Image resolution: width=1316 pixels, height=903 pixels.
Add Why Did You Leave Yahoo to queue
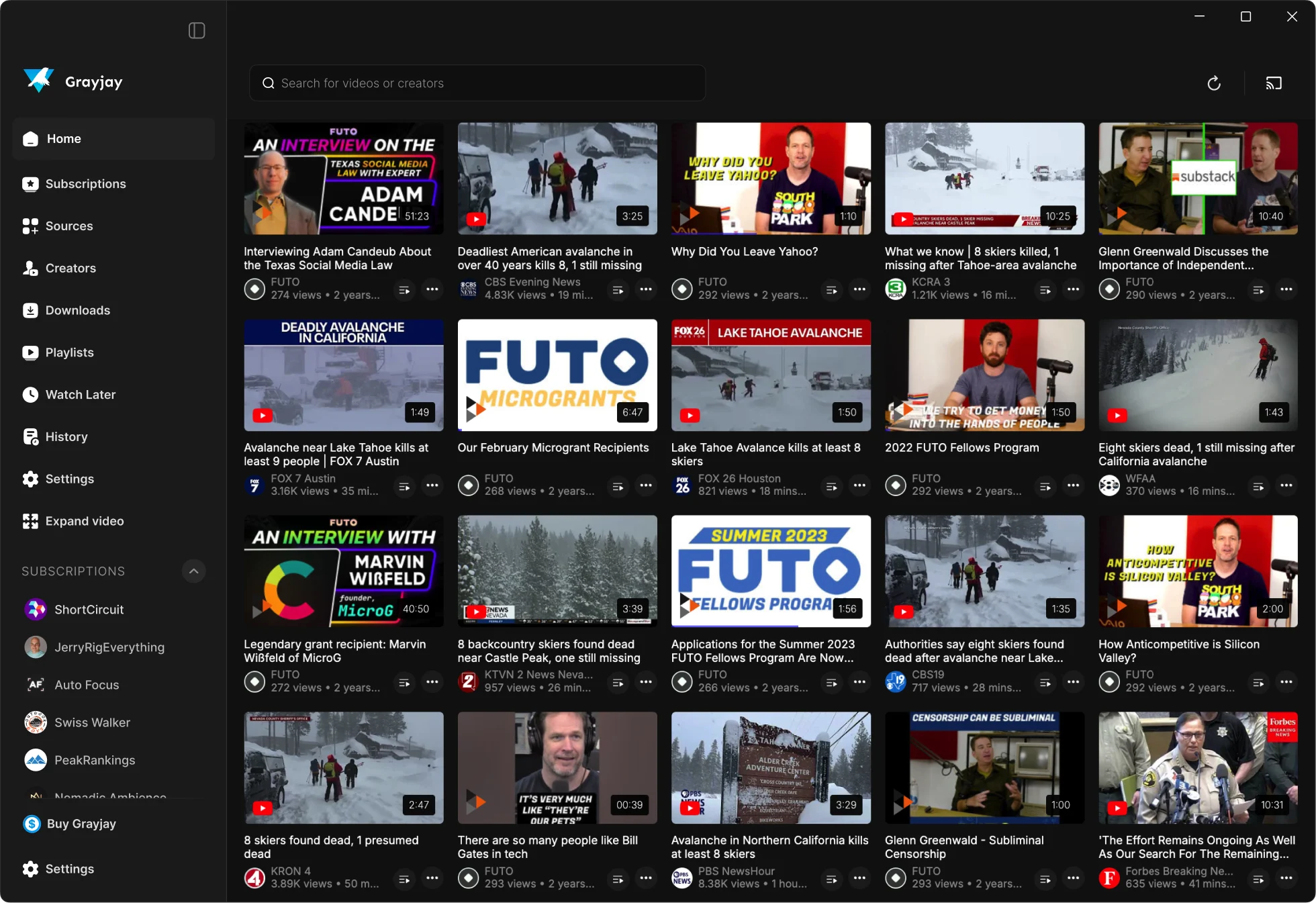(831, 290)
